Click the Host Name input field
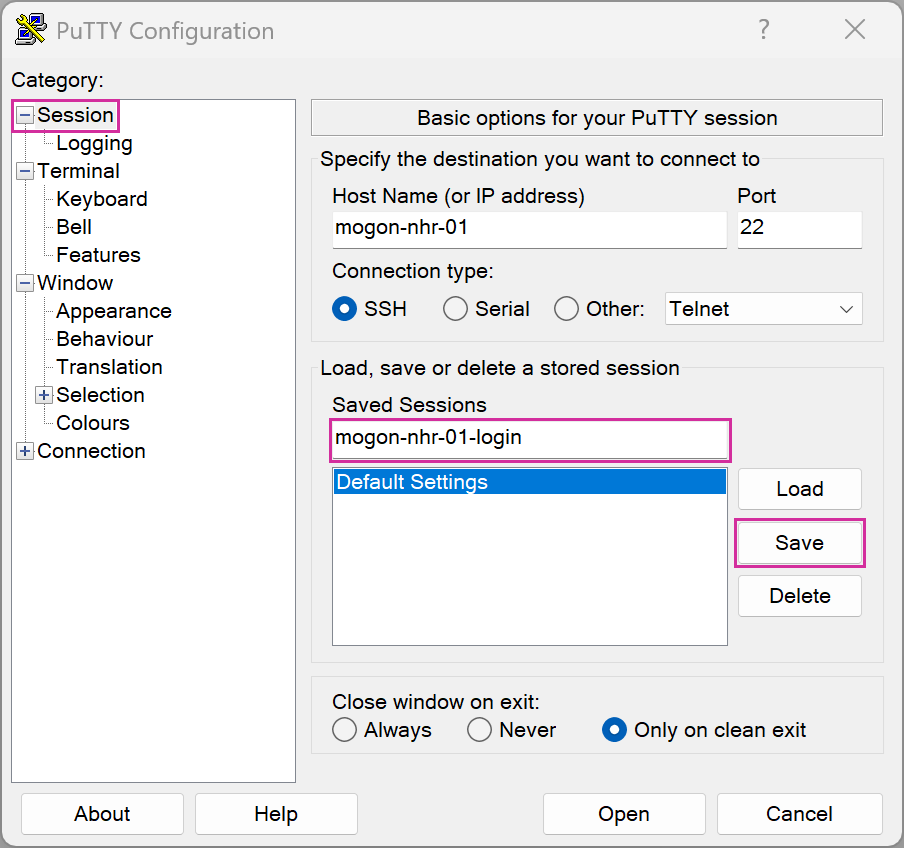The image size is (904, 848). pyautogui.click(x=529, y=228)
